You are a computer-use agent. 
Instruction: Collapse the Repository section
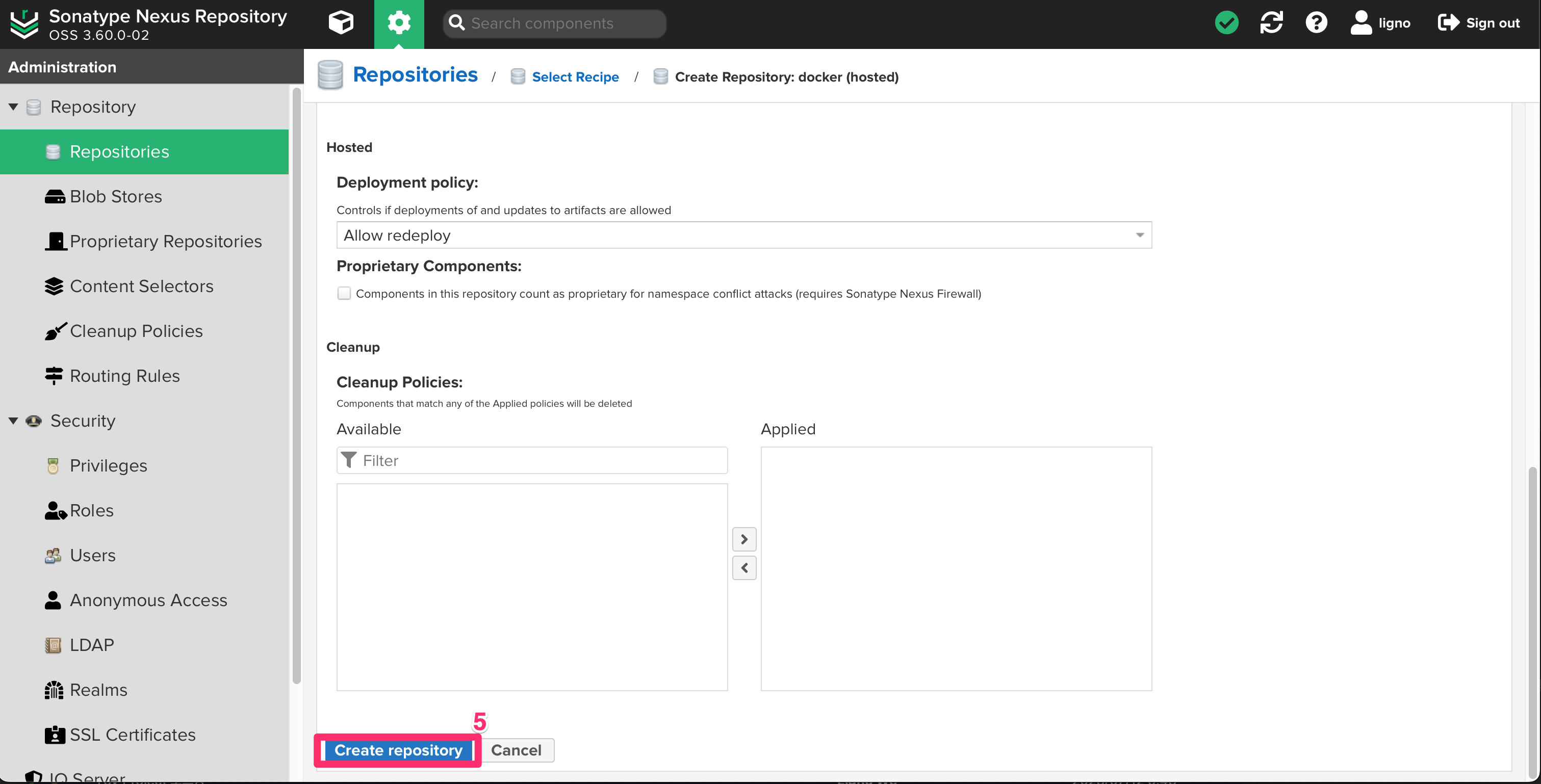tap(14, 106)
